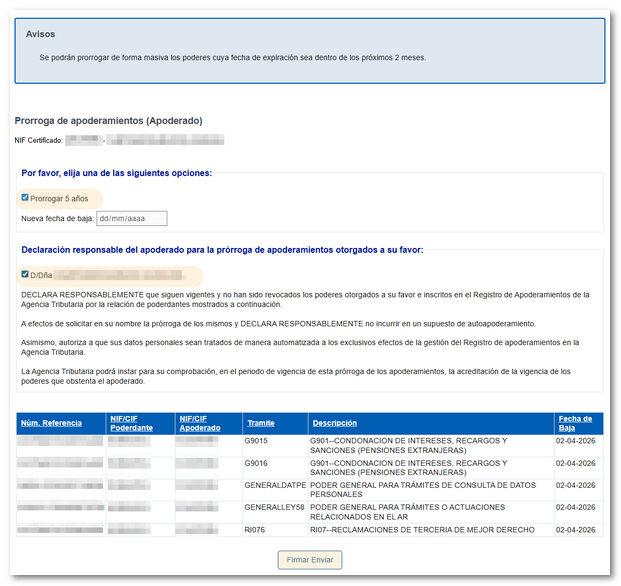Viewport: 621px width, 586px height.
Task: Click the fecha de baja in RI076 row
Action: tap(576, 530)
